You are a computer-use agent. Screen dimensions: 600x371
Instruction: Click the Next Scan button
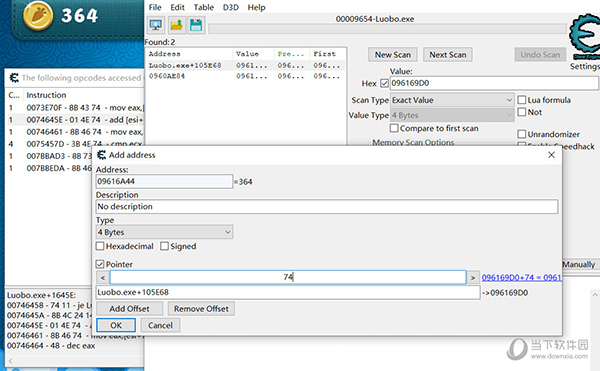tap(448, 55)
